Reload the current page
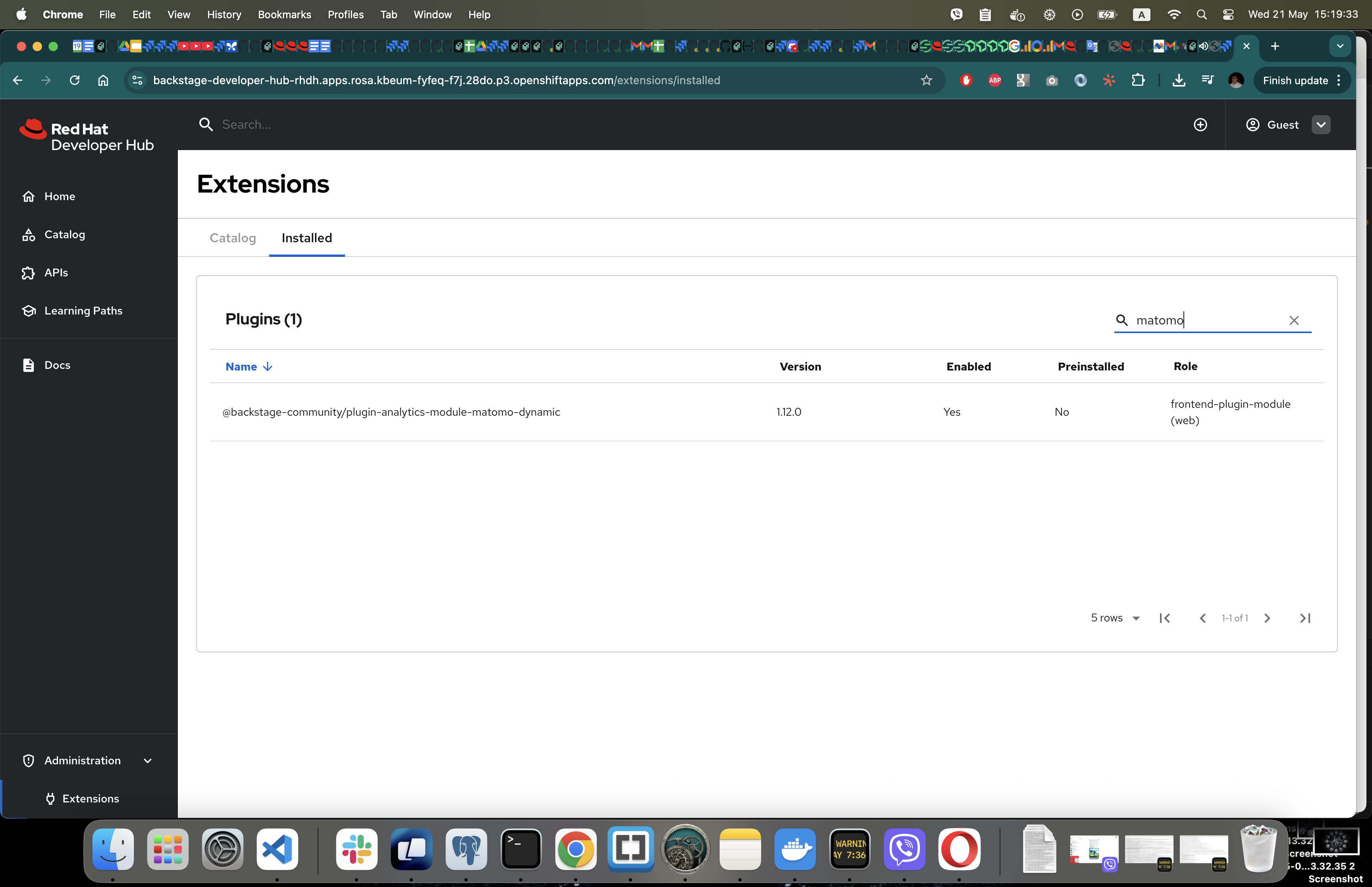The height and width of the screenshot is (887, 1372). 75,81
